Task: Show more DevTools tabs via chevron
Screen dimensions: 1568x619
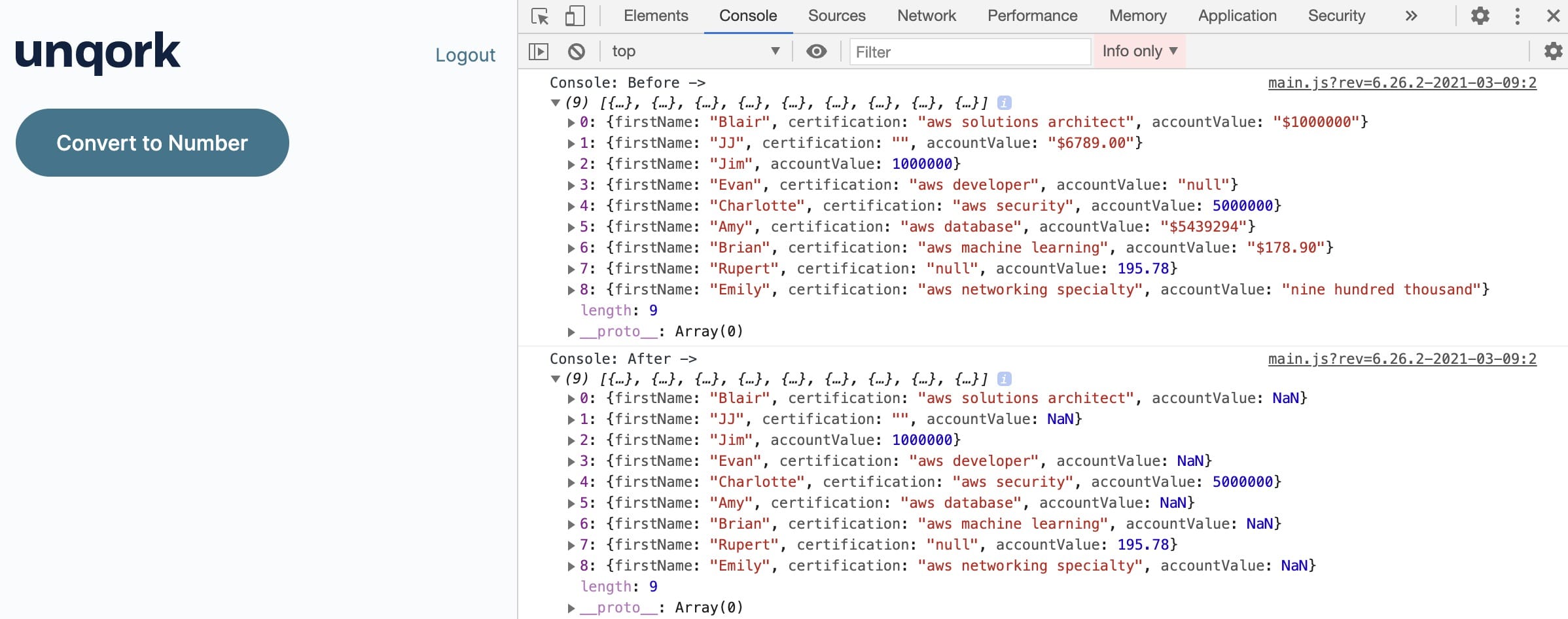Action: coord(1411,16)
